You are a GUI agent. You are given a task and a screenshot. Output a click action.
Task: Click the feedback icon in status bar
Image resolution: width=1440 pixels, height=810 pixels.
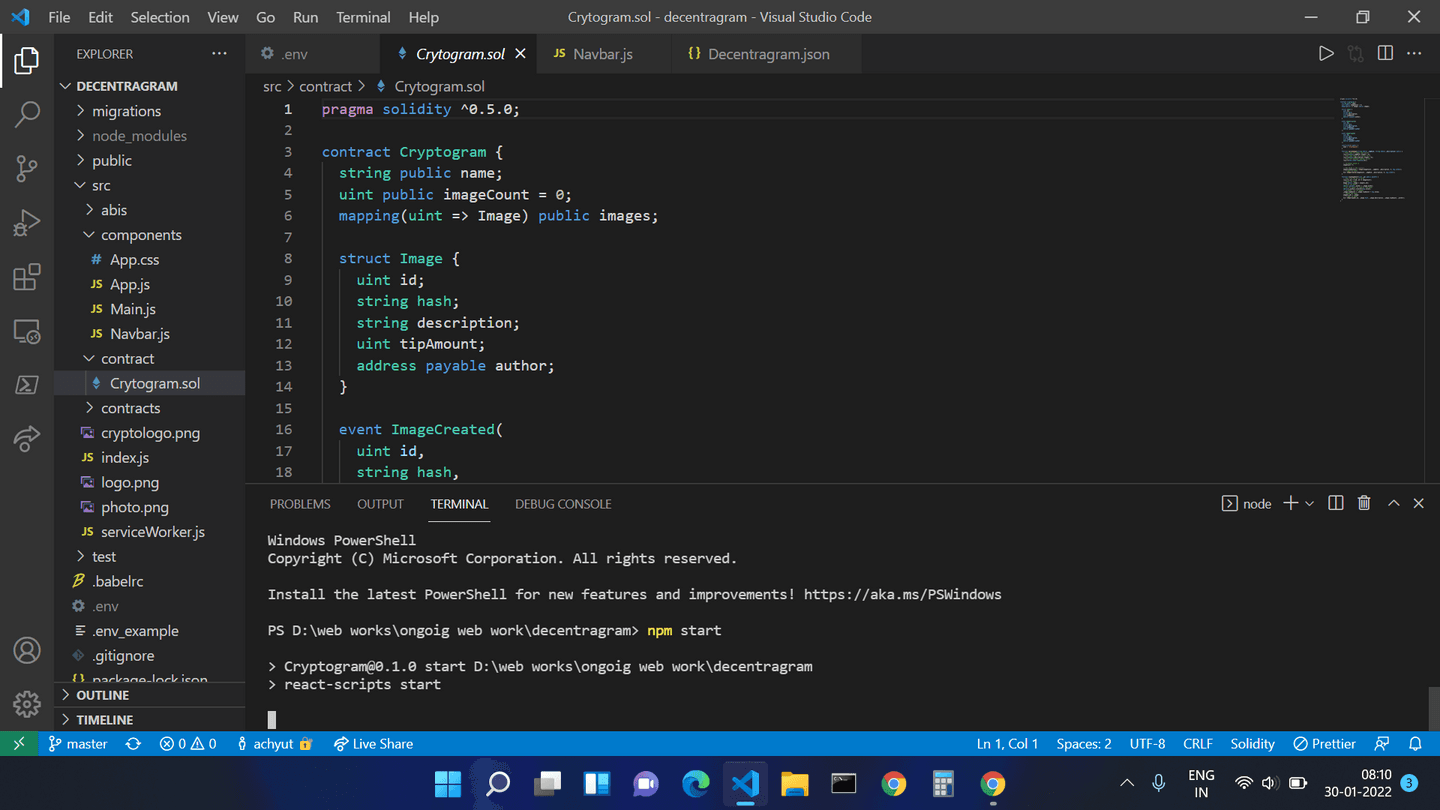1382,744
